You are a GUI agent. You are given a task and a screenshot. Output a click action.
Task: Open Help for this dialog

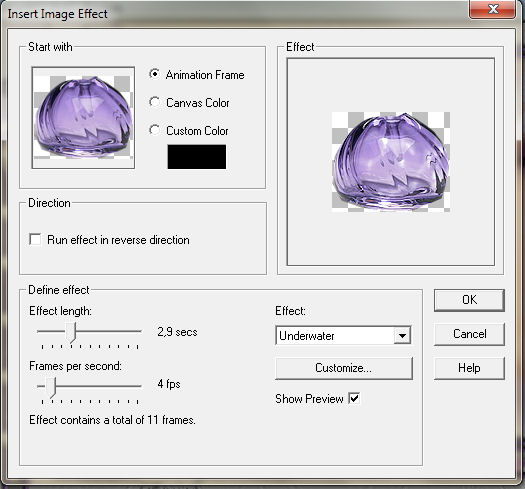click(x=469, y=368)
